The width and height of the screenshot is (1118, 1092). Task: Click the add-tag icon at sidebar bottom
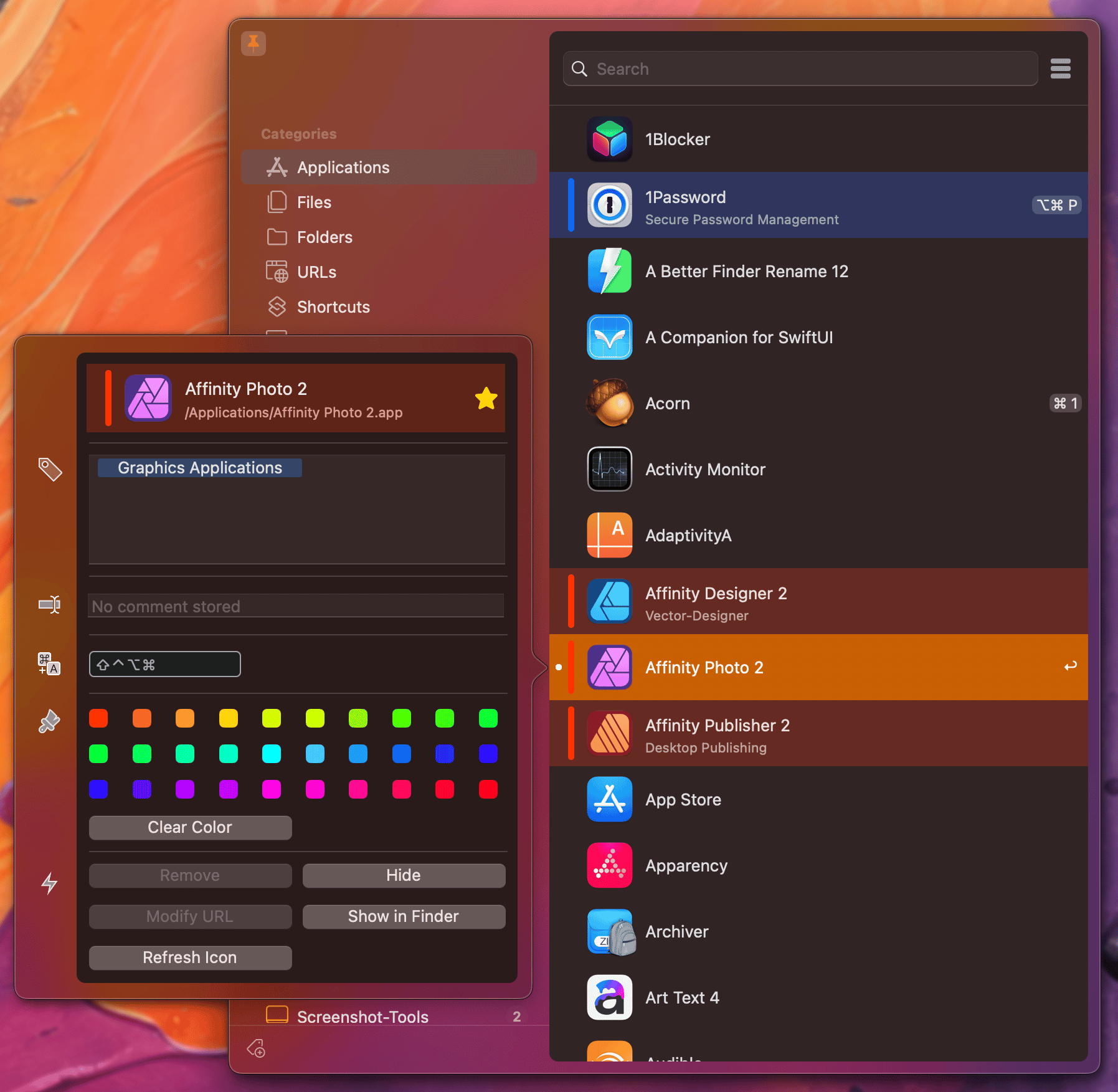256,1048
